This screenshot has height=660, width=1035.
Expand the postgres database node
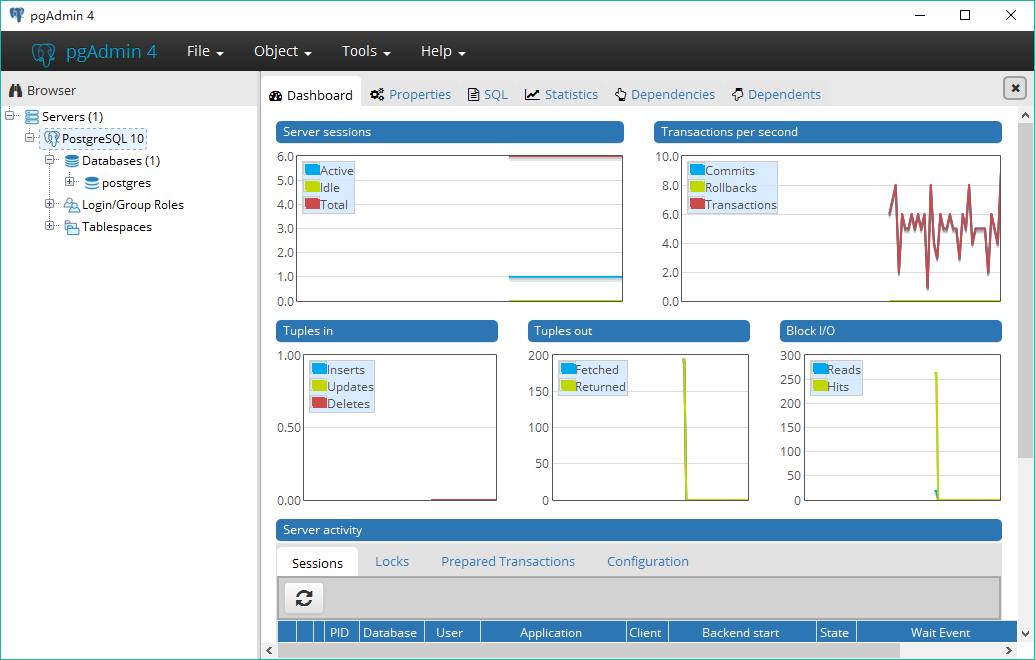(x=69, y=182)
